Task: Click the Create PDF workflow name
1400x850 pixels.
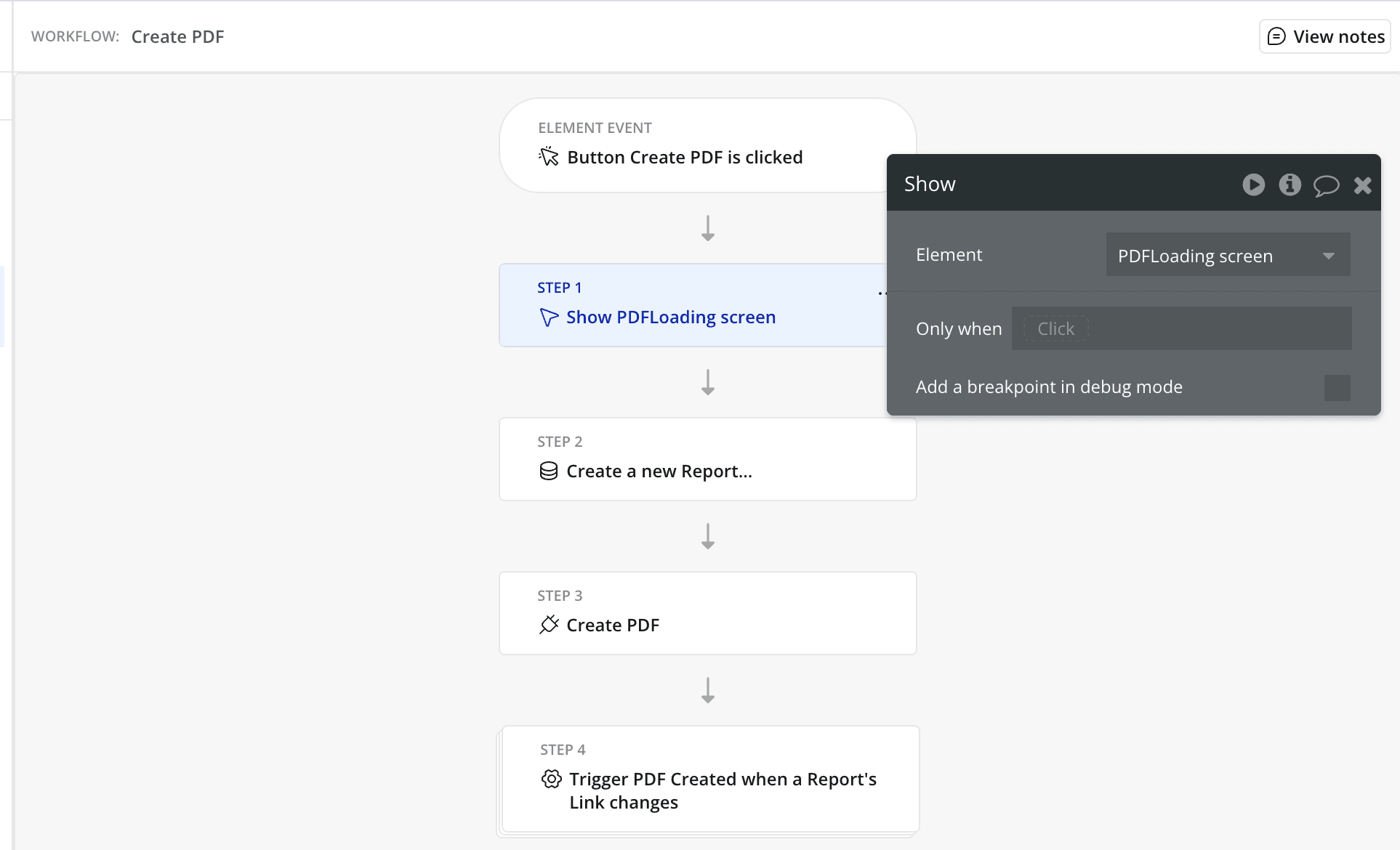Action: coord(177,36)
